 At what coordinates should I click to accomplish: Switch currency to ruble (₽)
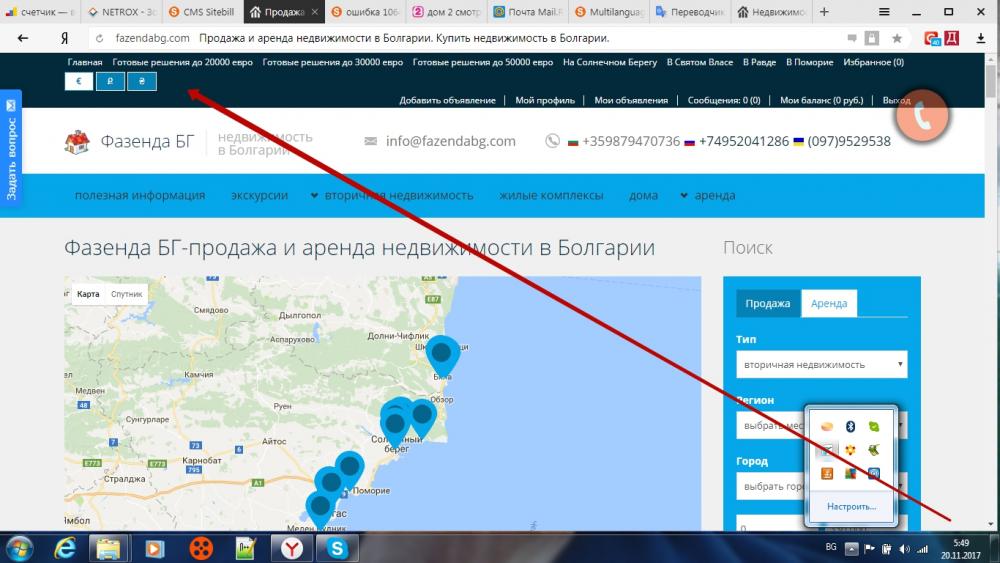coord(110,81)
